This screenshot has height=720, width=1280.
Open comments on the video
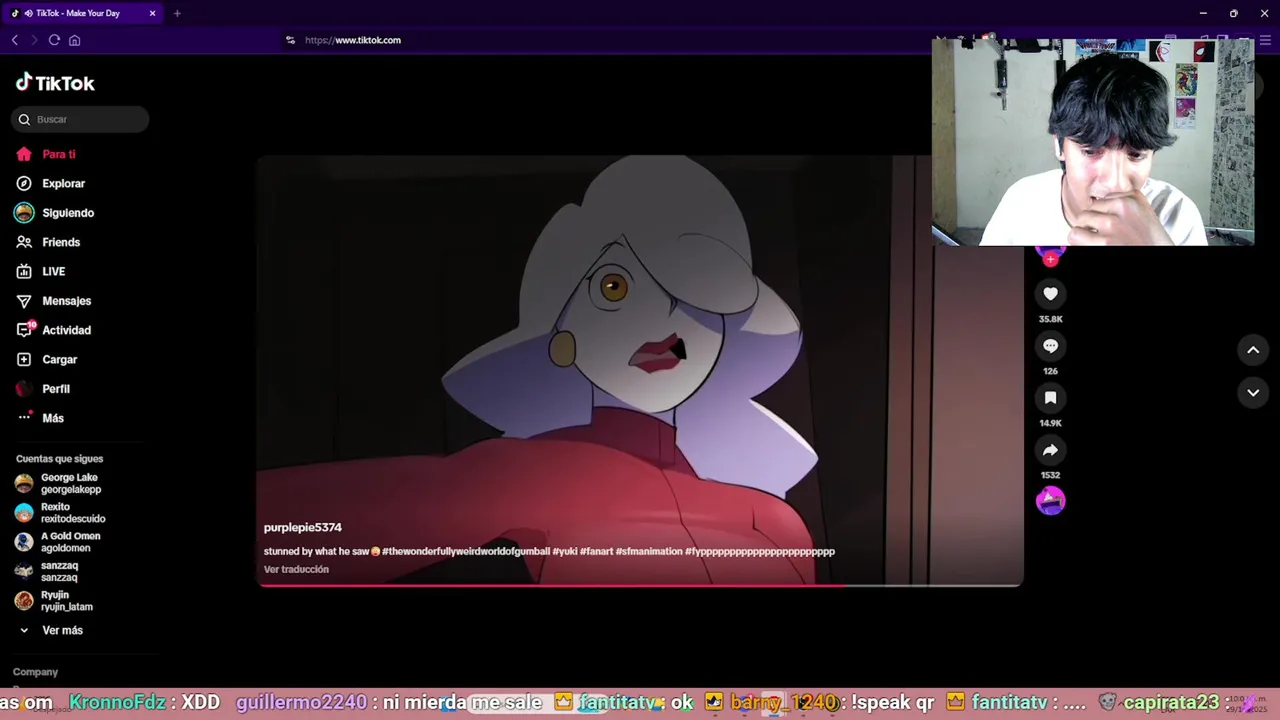1050,346
